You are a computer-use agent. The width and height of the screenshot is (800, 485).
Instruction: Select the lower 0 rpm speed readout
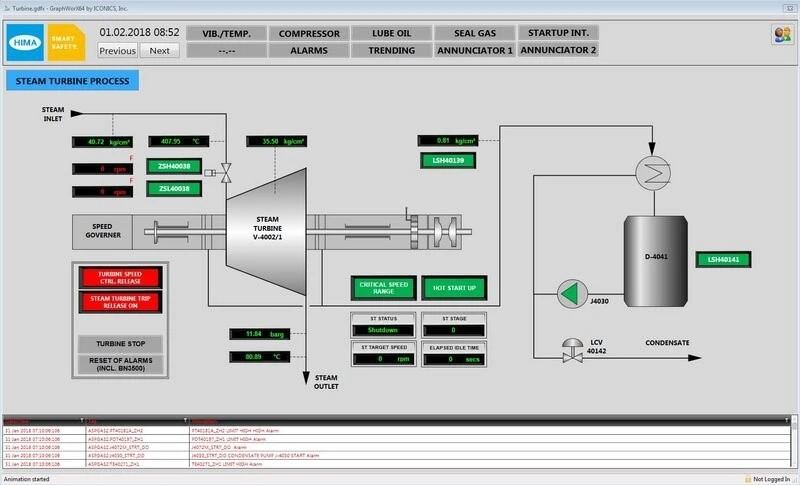coord(103,192)
